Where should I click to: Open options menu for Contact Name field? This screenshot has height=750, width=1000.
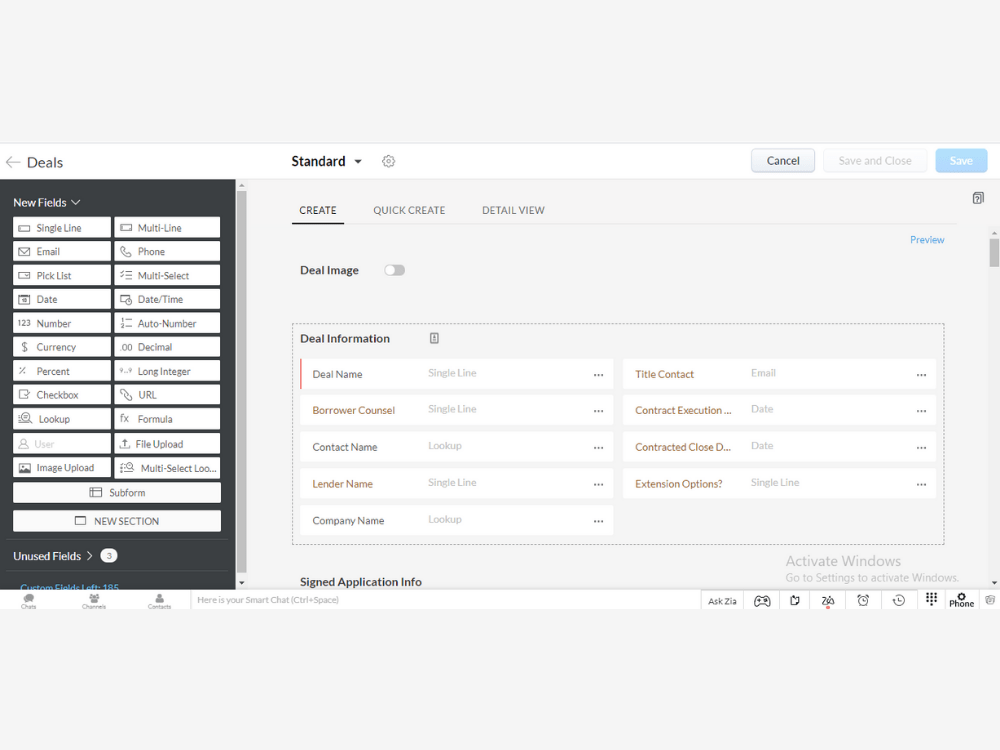pos(598,448)
